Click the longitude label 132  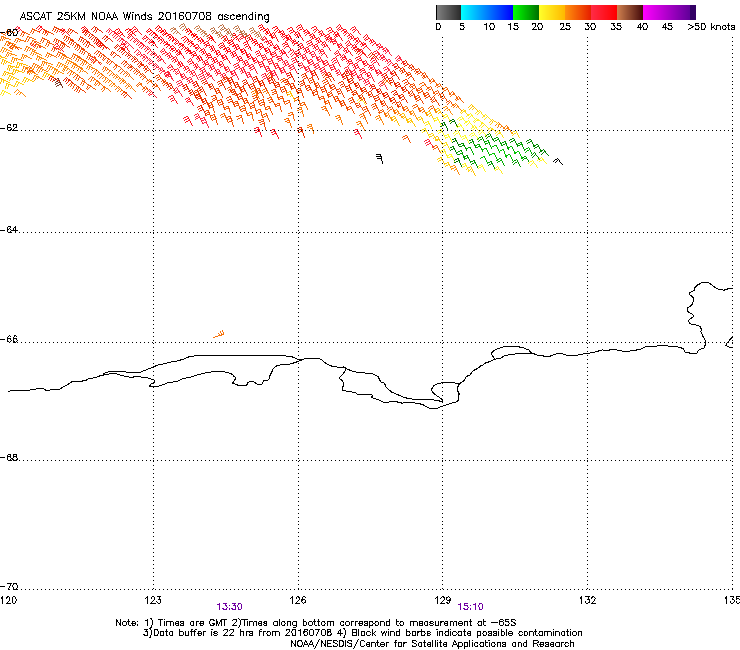coord(588,600)
